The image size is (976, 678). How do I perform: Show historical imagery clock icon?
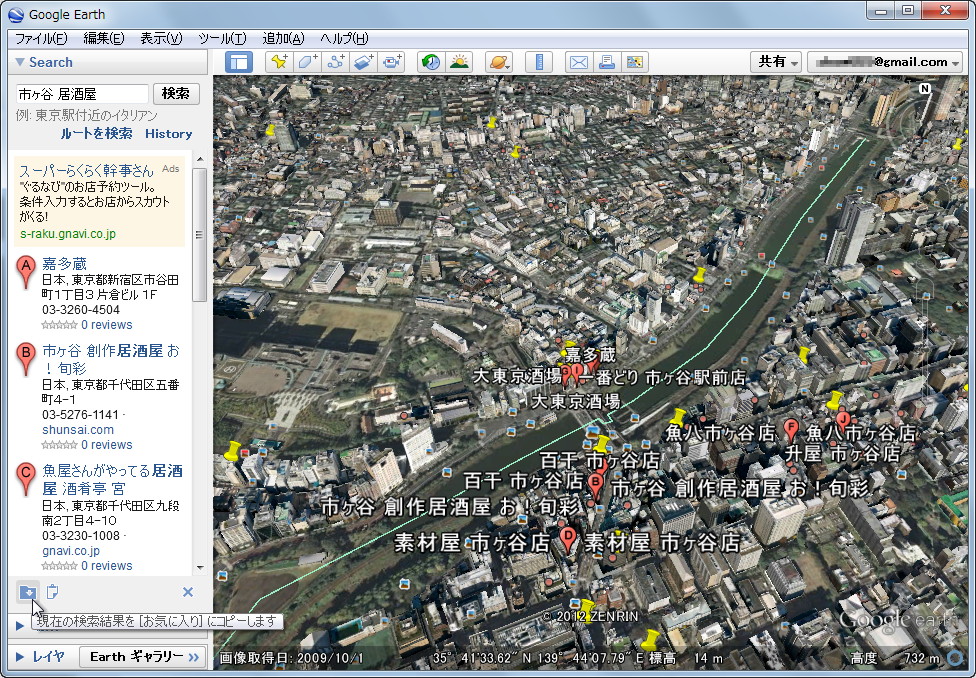tap(431, 62)
